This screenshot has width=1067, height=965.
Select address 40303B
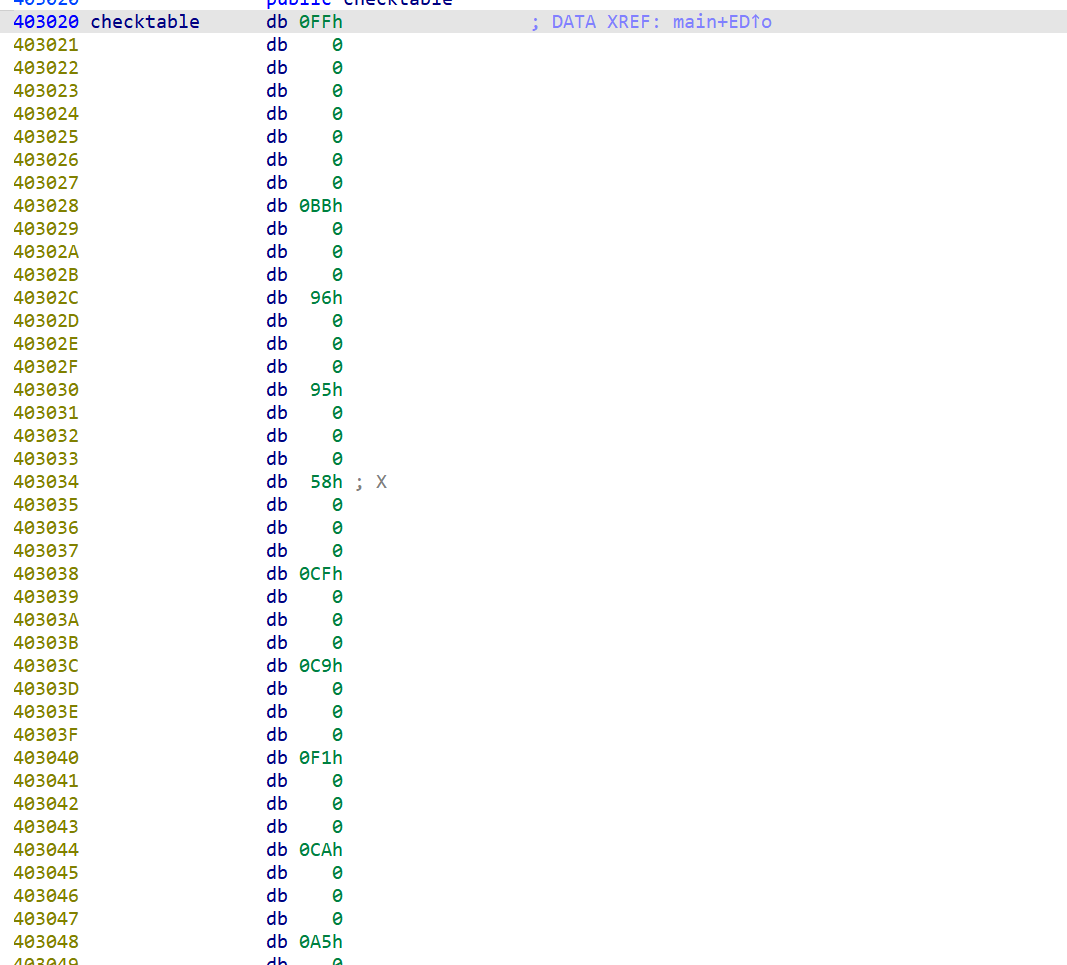tap(46, 643)
